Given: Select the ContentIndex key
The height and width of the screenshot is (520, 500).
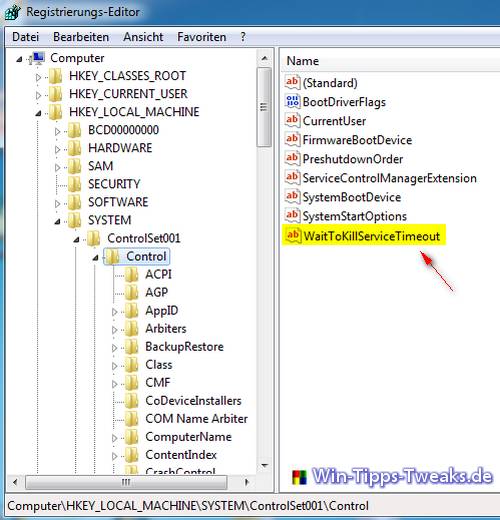Looking at the screenshot, I should [x=181, y=455].
